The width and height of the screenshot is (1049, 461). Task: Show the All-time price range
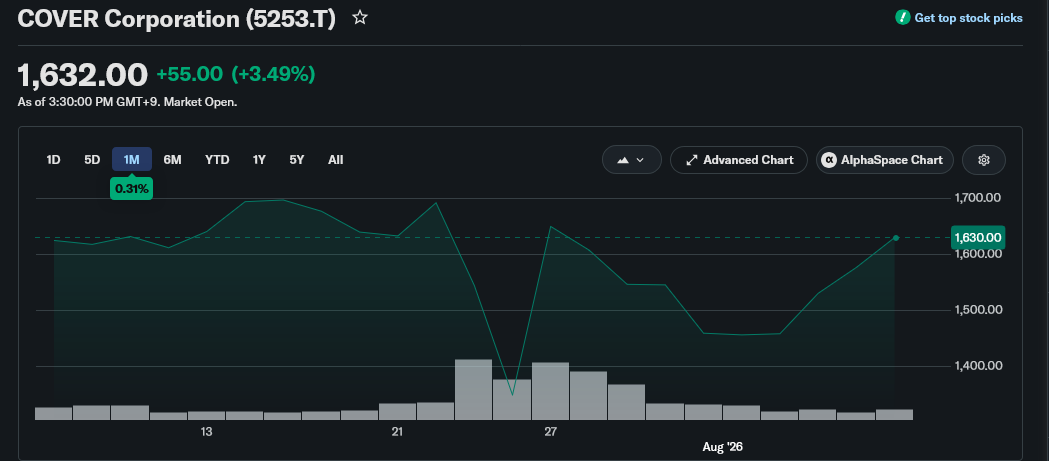click(x=336, y=160)
